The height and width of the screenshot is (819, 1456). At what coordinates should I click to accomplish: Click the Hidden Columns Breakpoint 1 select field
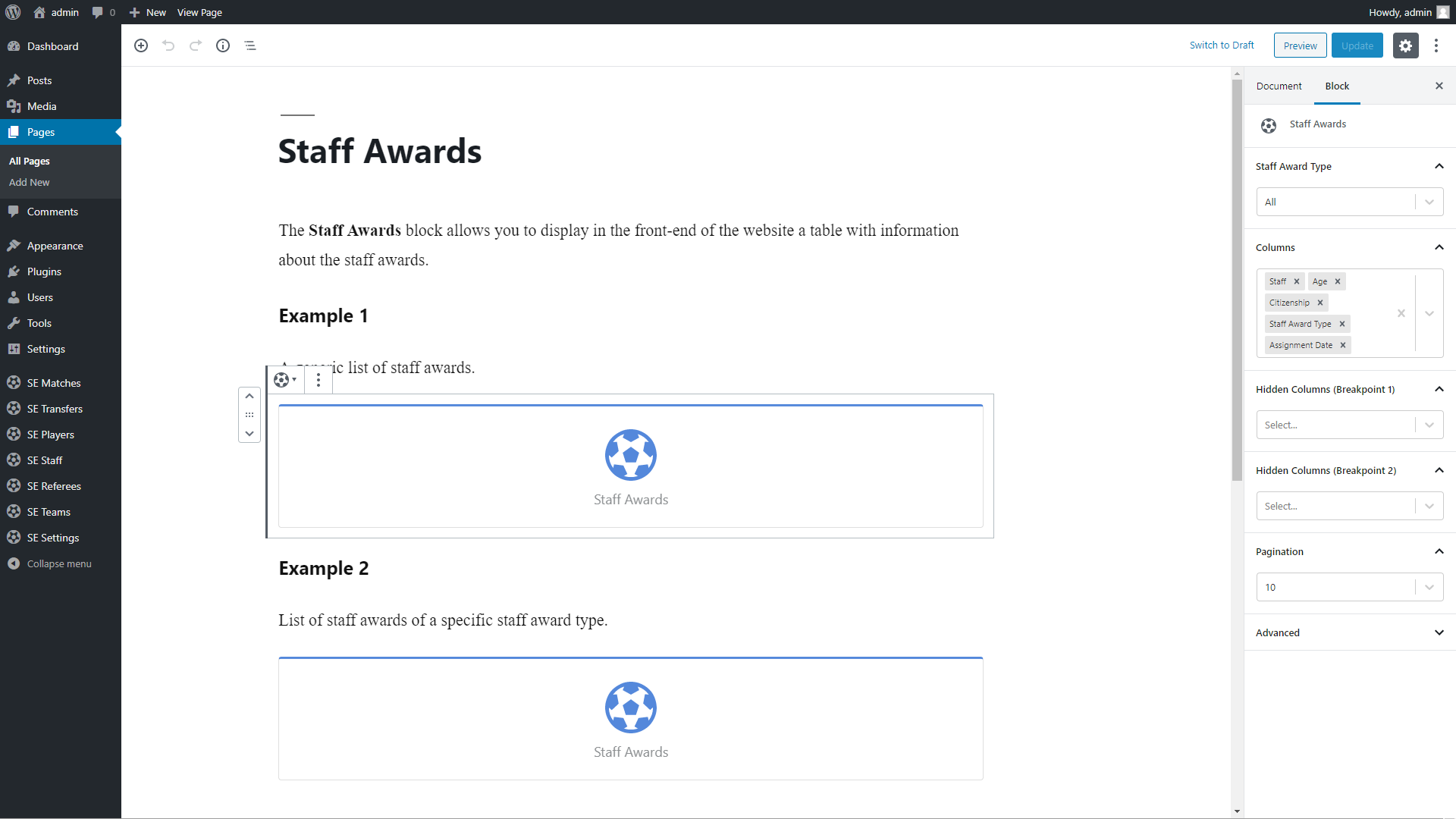pyautogui.click(x=1335, y=425)
